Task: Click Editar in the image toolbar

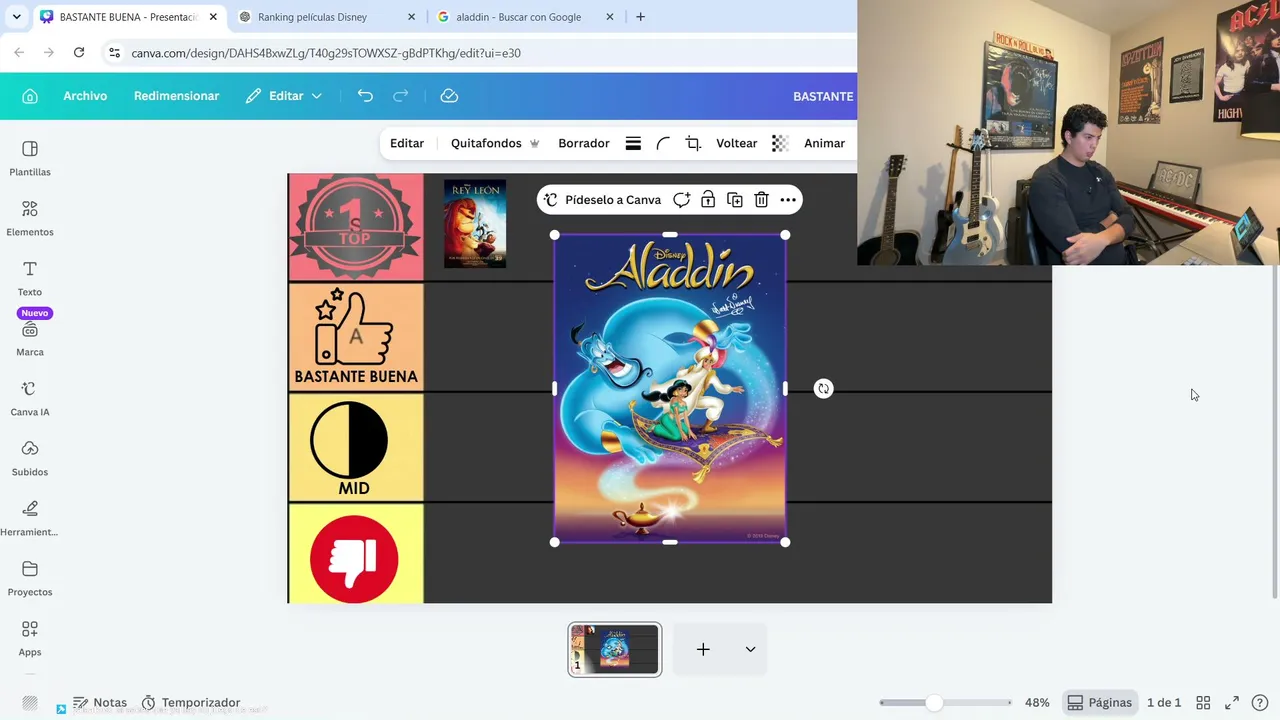Action: [407, 143]
